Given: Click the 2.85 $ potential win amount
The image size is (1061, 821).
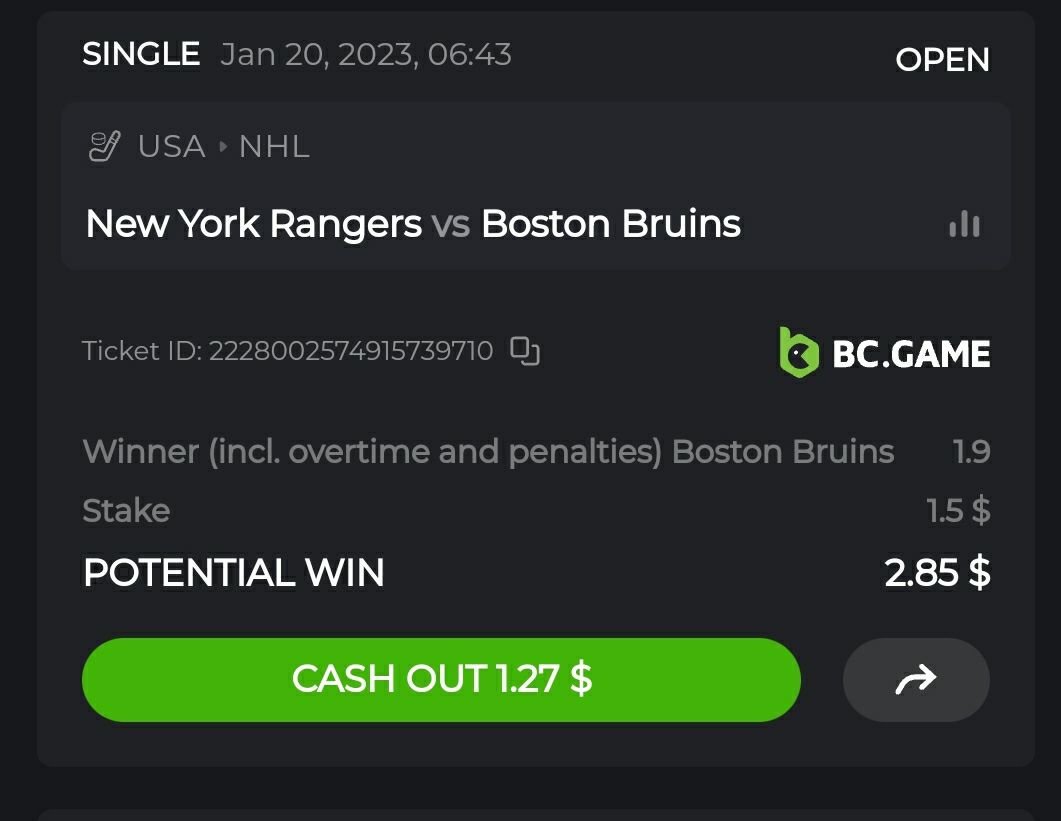Looking at the screenshot, I should click(x=937, y=573).
